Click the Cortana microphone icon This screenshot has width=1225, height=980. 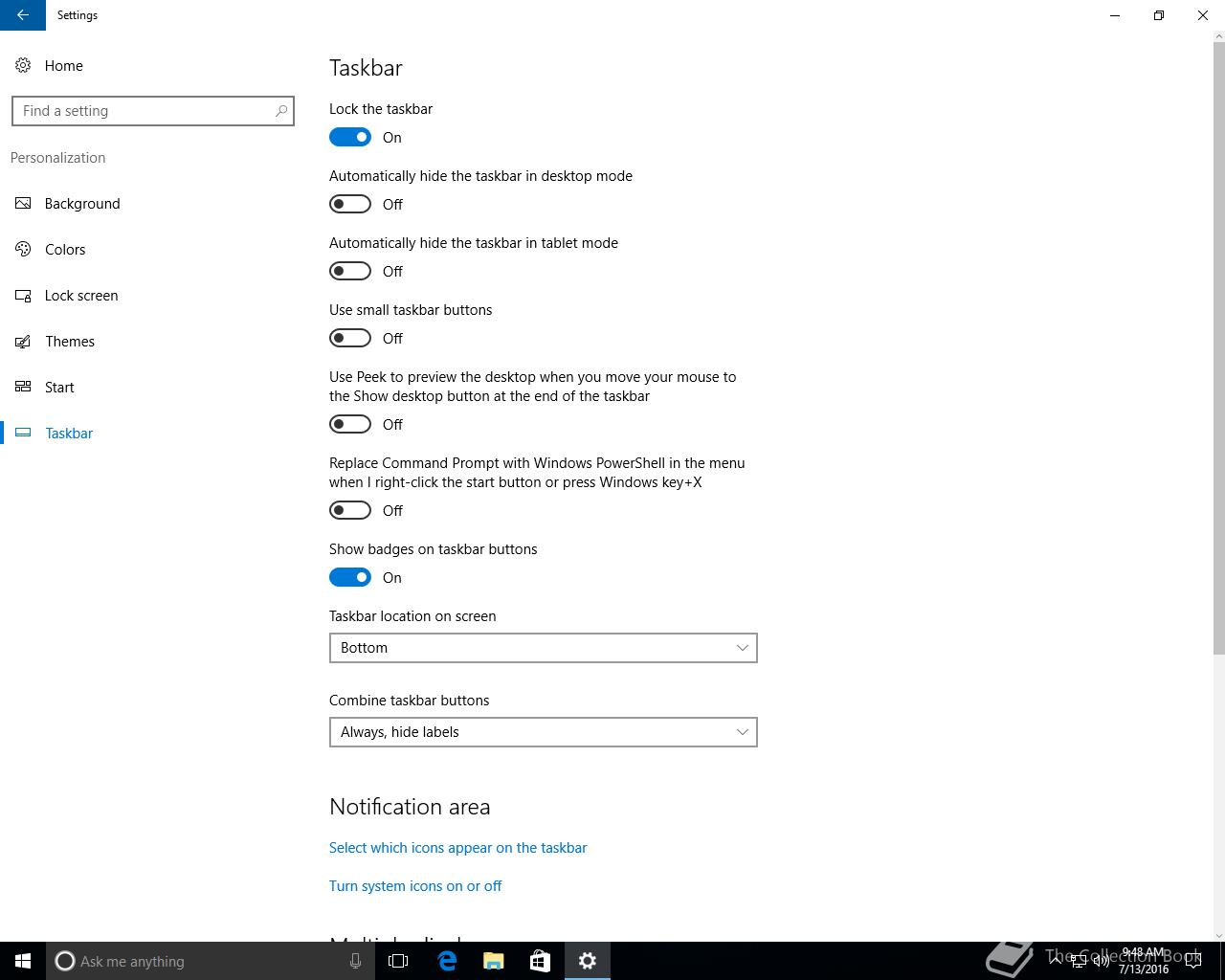click(355, 961)
